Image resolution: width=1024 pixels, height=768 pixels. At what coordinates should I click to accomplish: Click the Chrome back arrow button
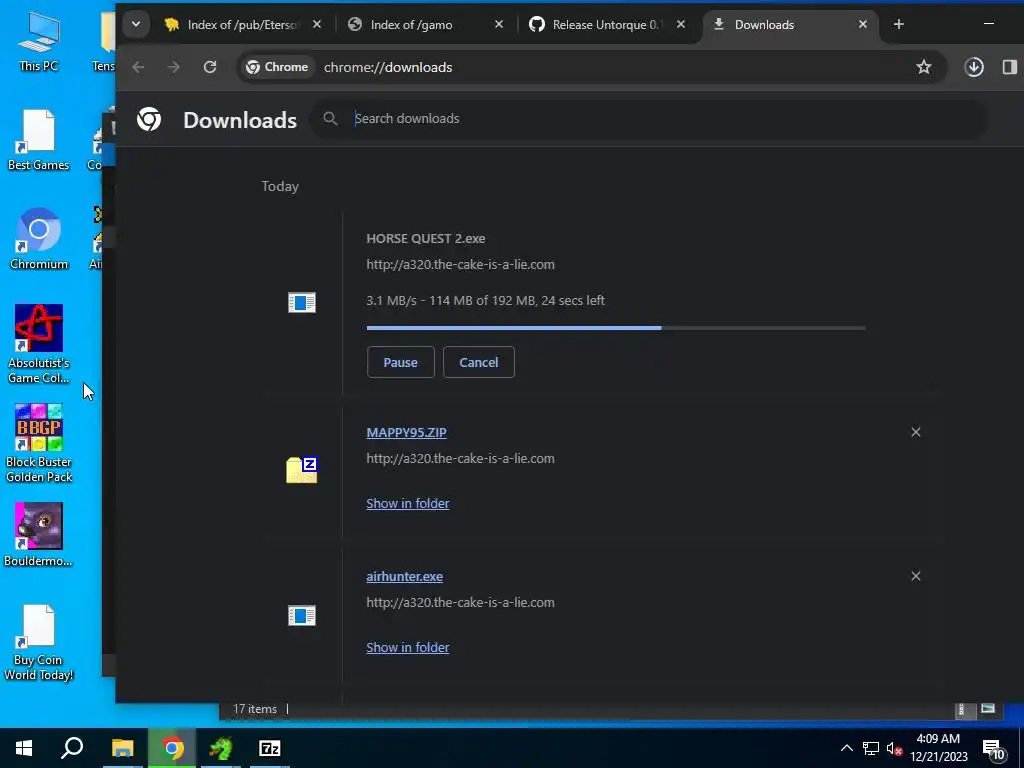coord(138,67)
